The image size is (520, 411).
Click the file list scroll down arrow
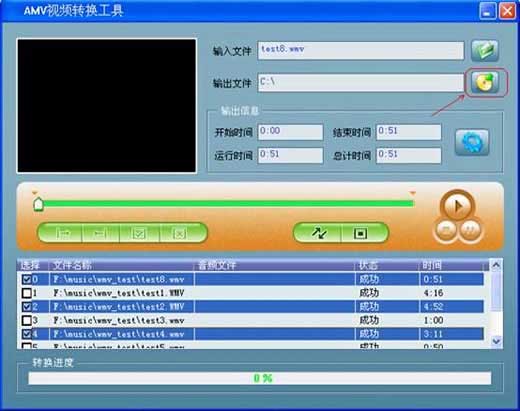(x=496, y=341)
